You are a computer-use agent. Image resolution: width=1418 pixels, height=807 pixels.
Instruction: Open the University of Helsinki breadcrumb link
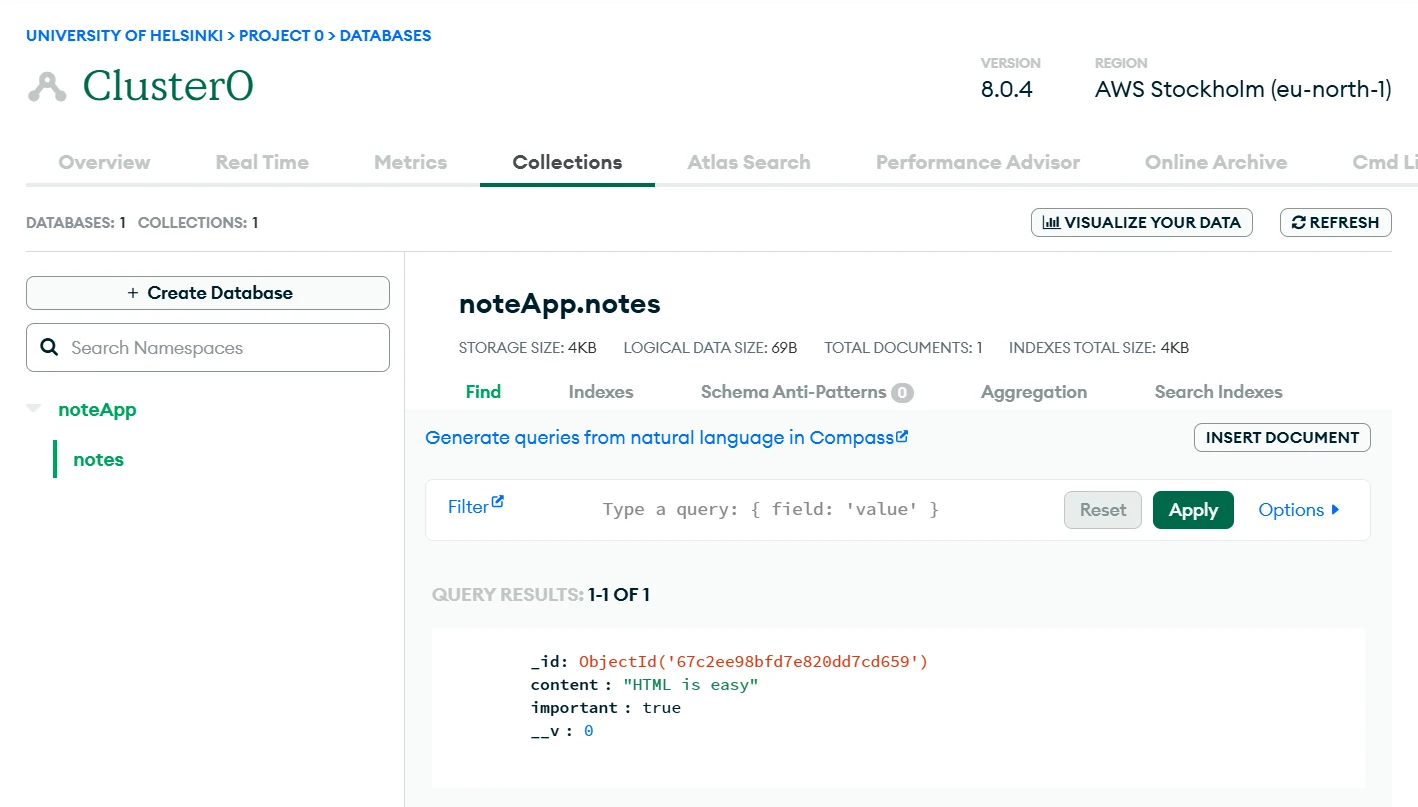pyautogui.click(x=124, y=35)
